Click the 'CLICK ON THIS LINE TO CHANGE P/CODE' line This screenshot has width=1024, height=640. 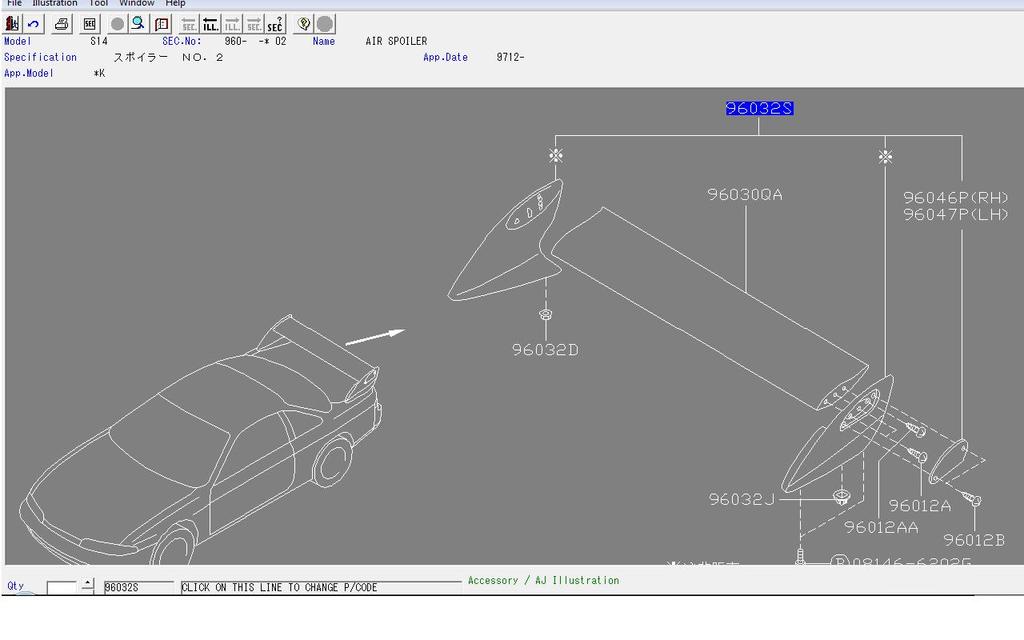280,588
